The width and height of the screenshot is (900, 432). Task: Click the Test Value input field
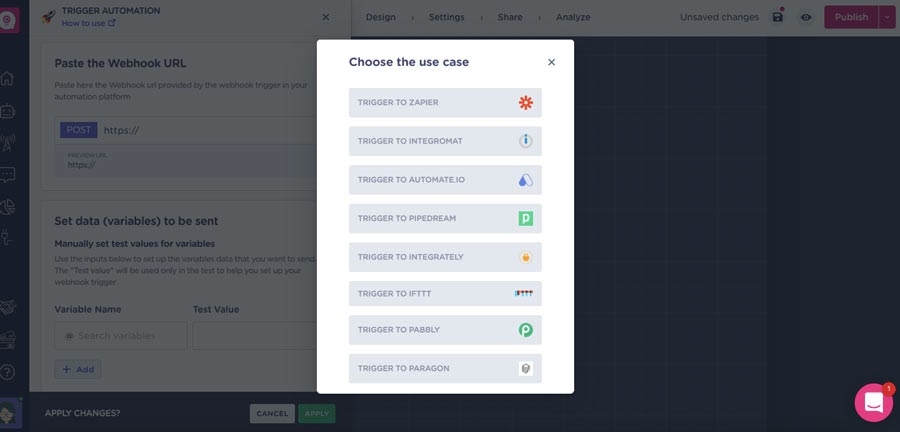click(255, 336)
